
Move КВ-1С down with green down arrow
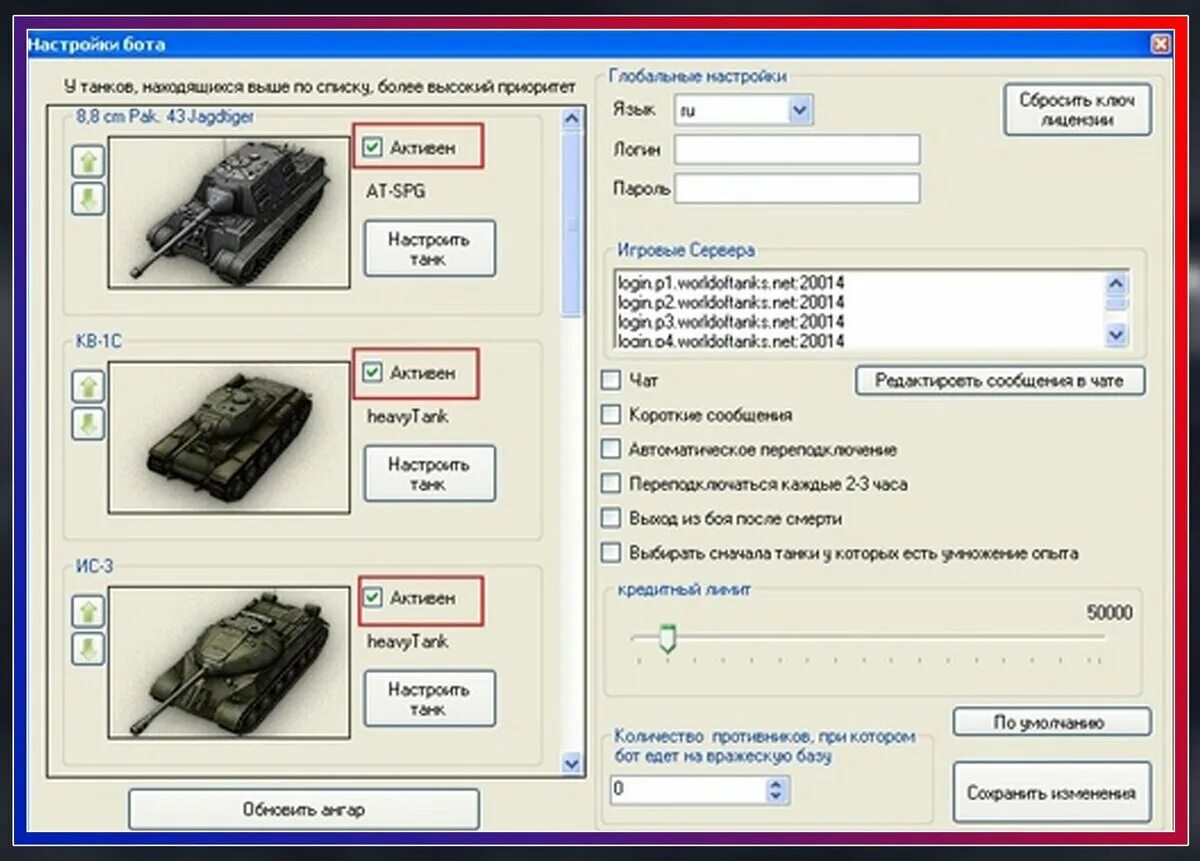point(88,424)
